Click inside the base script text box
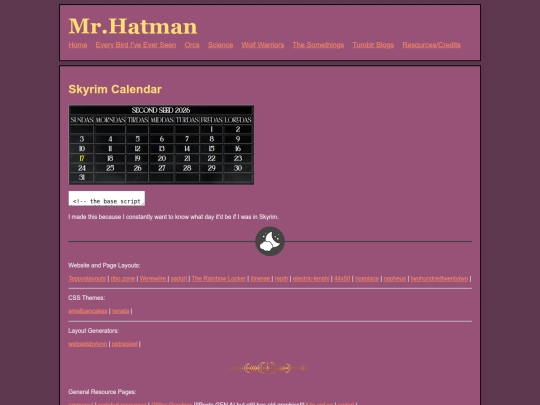This screenshot has width=540, height=405. tap(107, 198)
